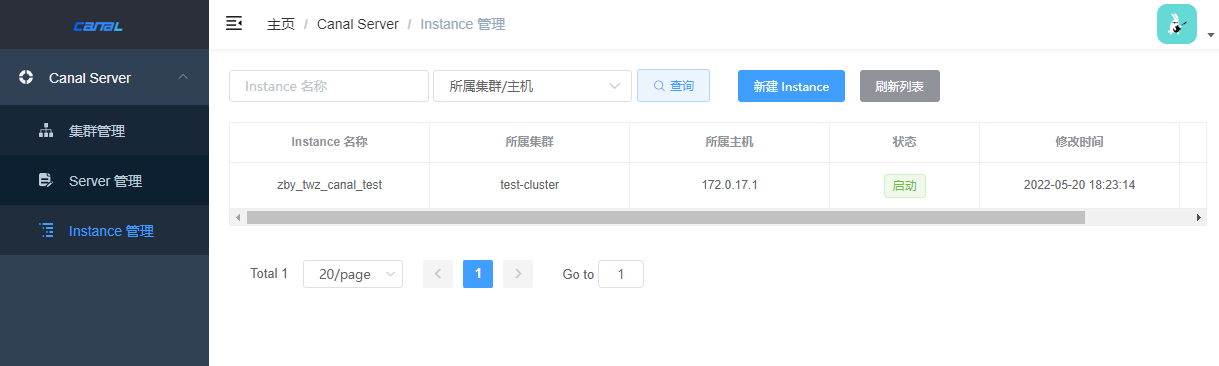Toggle the sidebar hamburger icon
1219x366 pixels.
coord(234,23)
